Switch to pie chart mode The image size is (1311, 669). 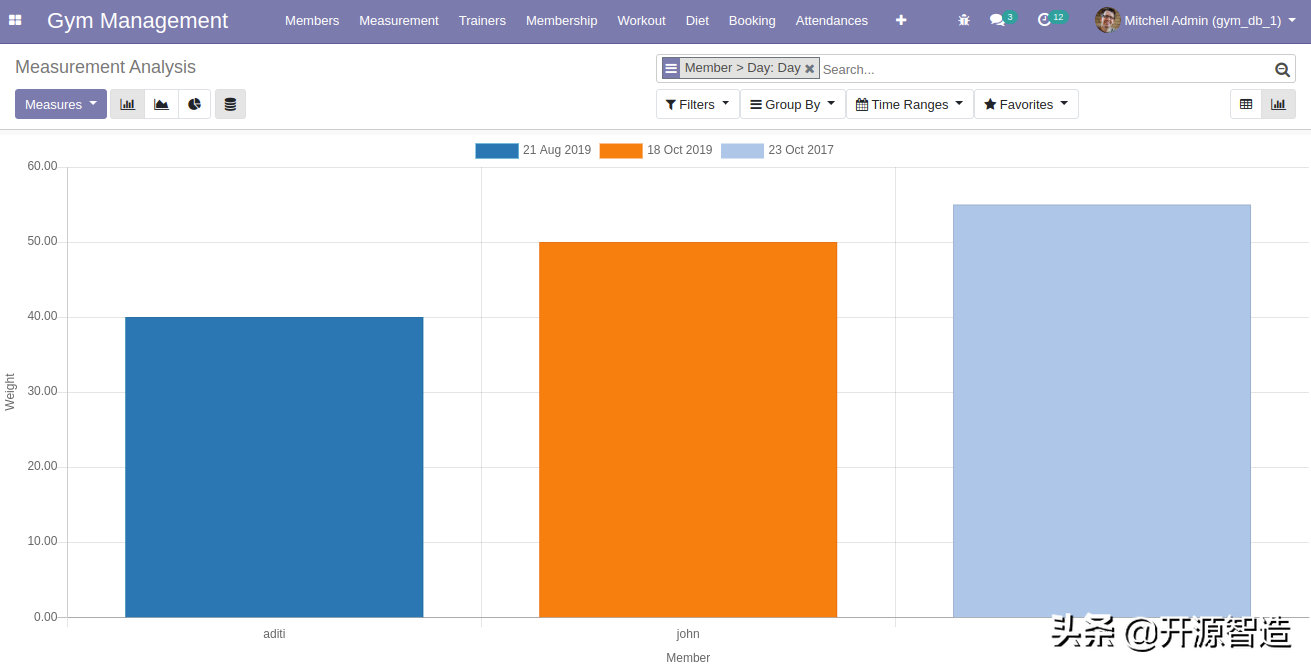click(x=195, y=104)
